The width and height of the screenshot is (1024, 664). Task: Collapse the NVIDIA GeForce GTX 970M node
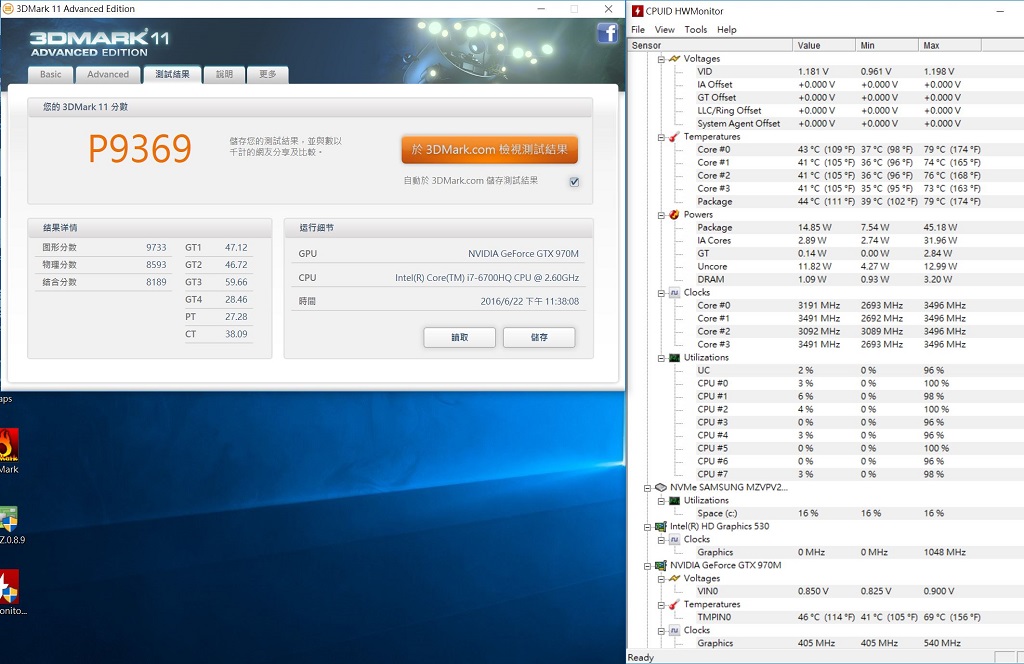tap(647, 566)
